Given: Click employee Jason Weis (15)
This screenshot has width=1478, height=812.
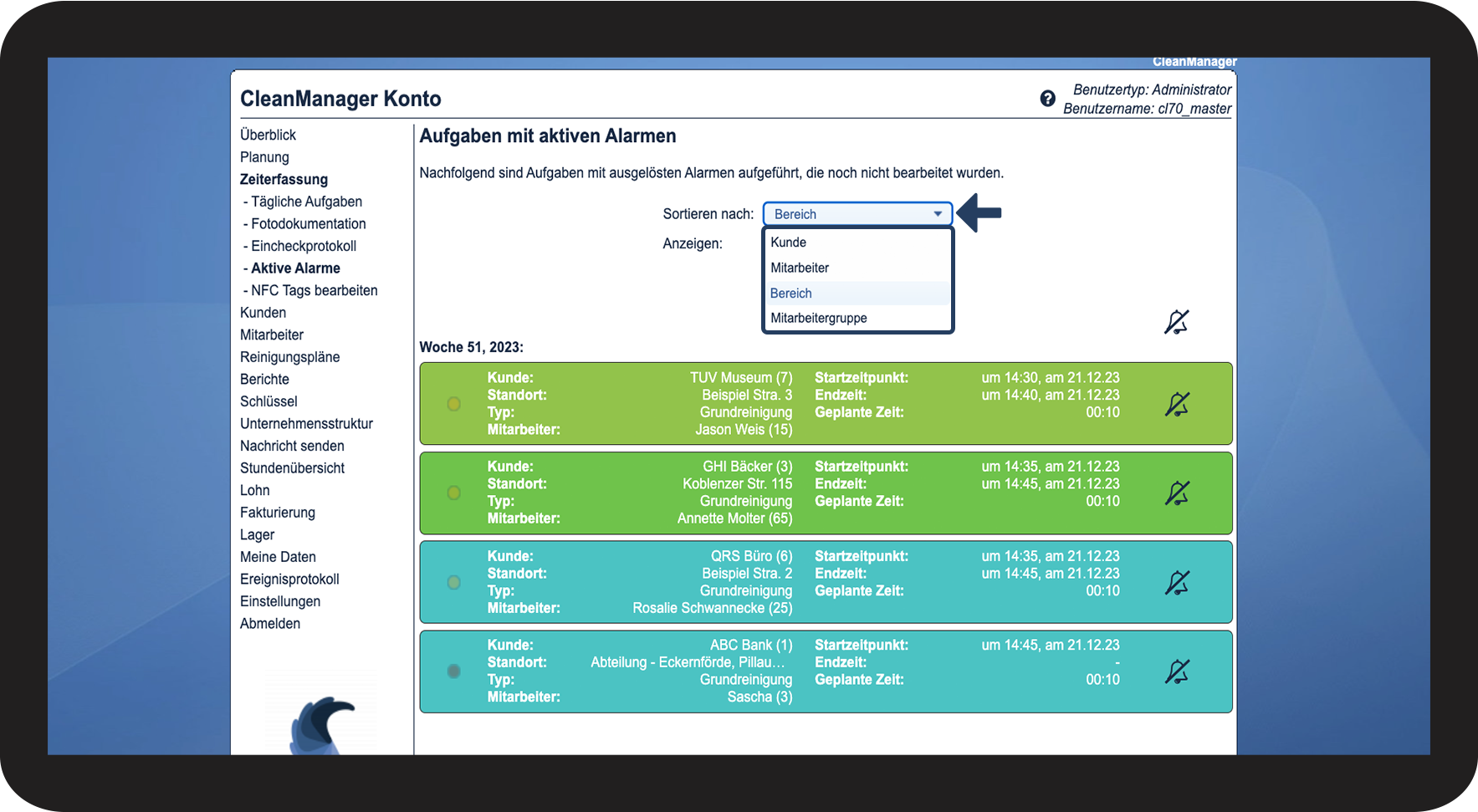Looking at the screenshot, I should [744, 430].
